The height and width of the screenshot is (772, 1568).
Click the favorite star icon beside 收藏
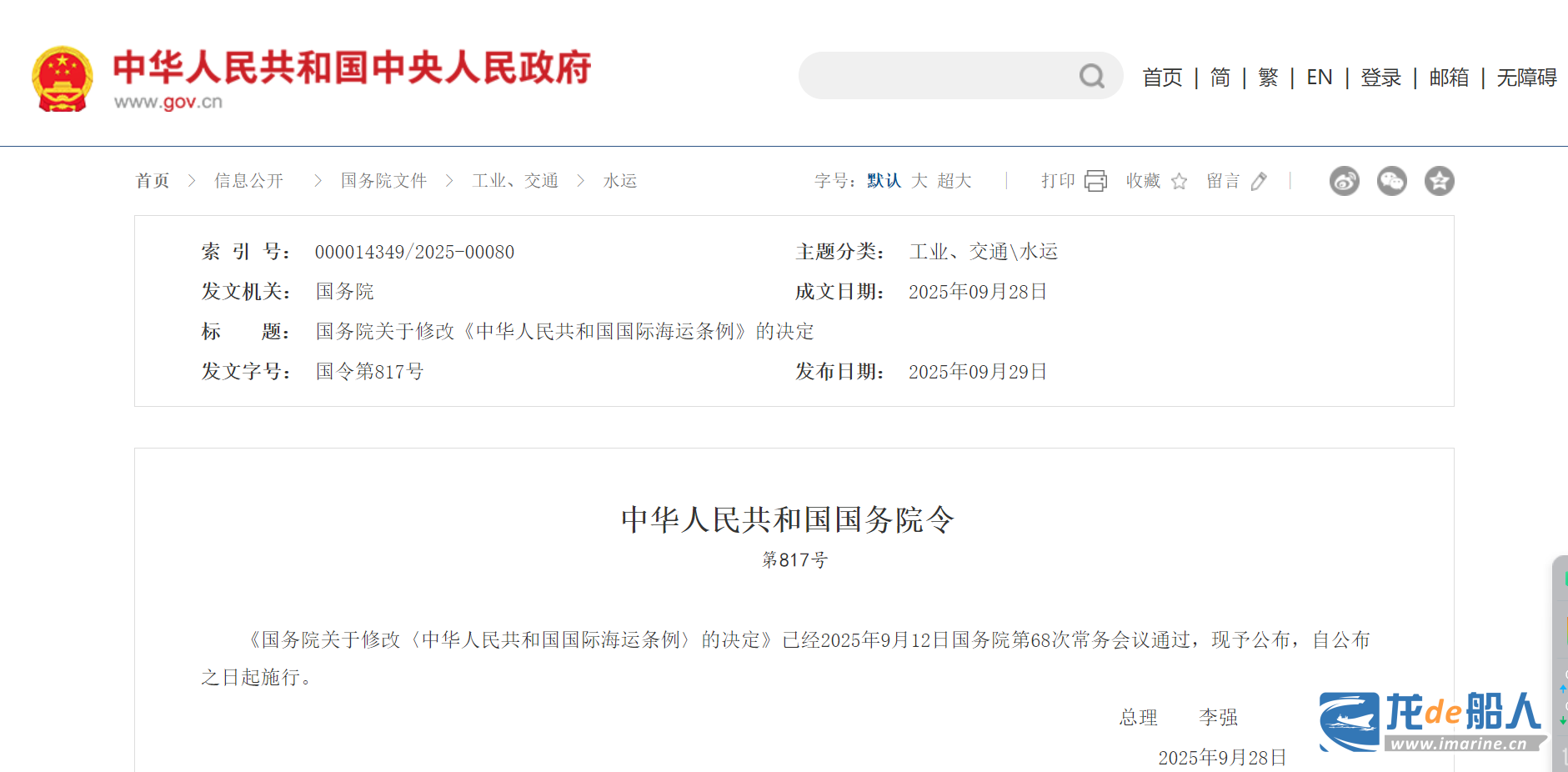coord(1179,182)
